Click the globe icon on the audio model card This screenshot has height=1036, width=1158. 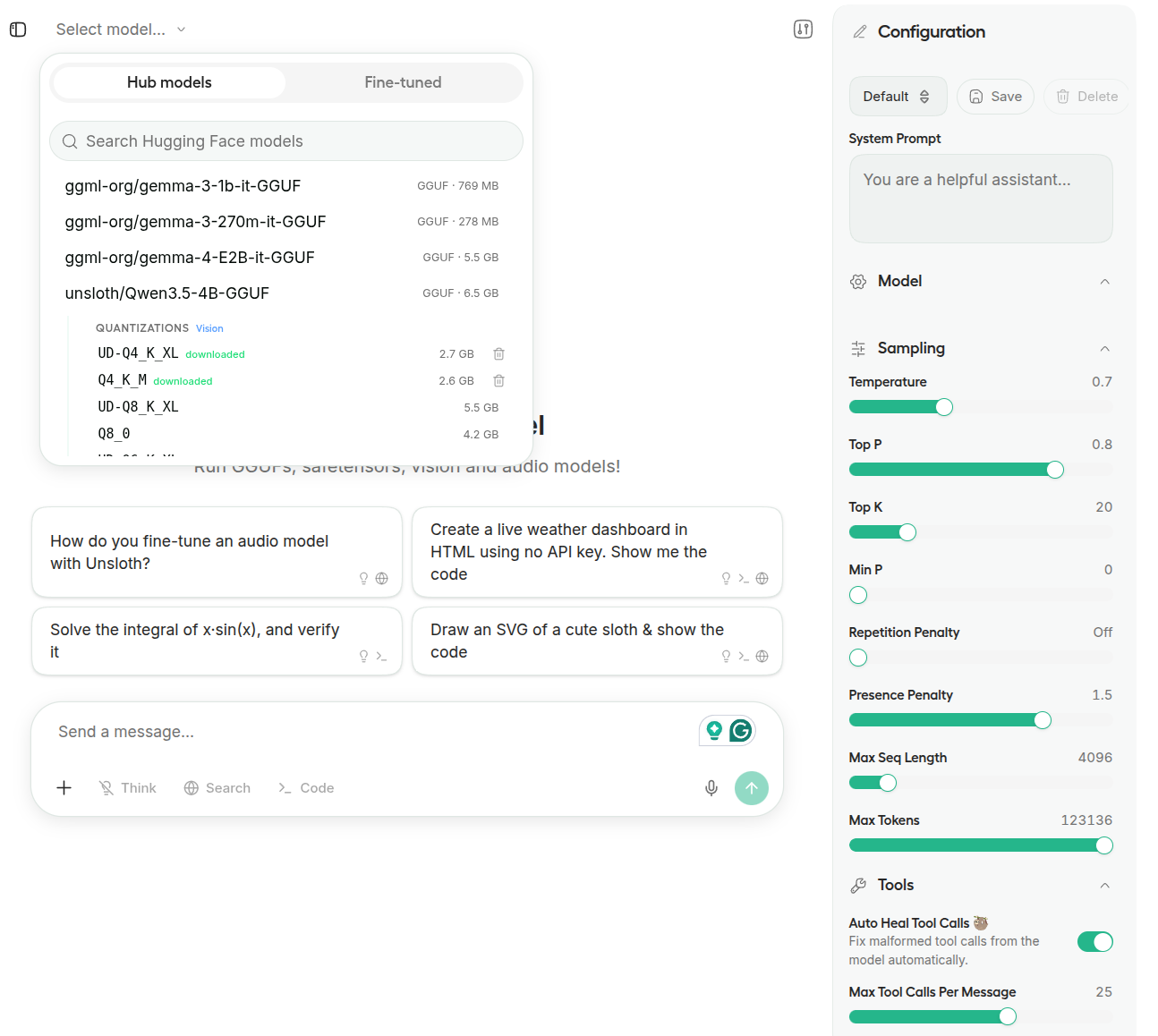[382, 579]
